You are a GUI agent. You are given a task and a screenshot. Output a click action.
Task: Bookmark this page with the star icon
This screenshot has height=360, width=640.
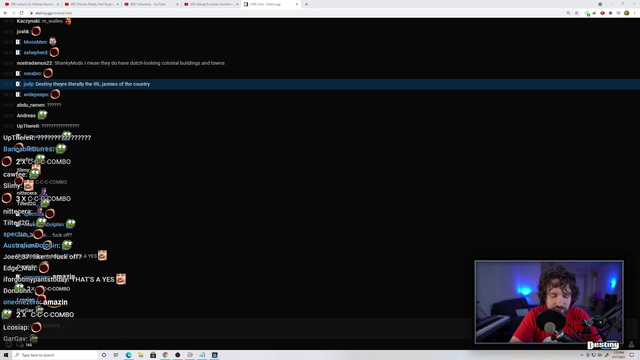(577, 13)
